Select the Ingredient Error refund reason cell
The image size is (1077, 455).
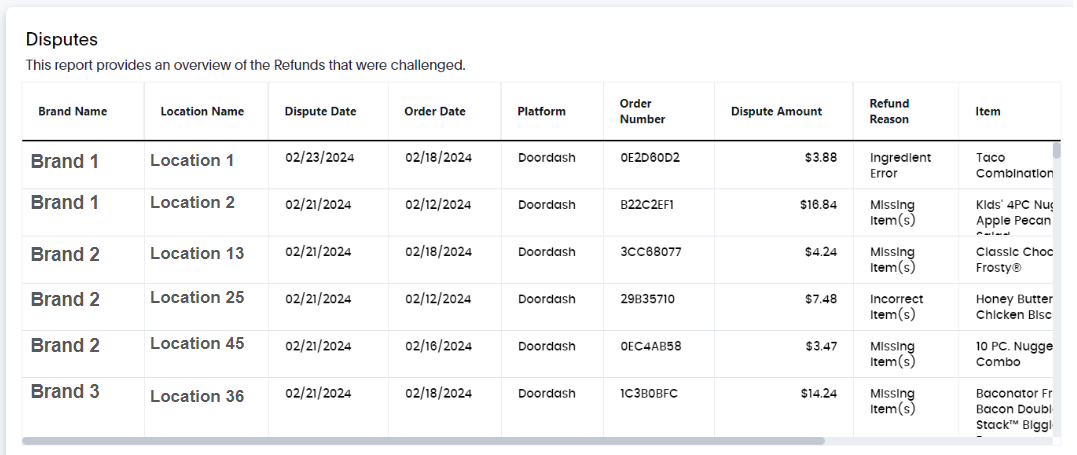900,166
